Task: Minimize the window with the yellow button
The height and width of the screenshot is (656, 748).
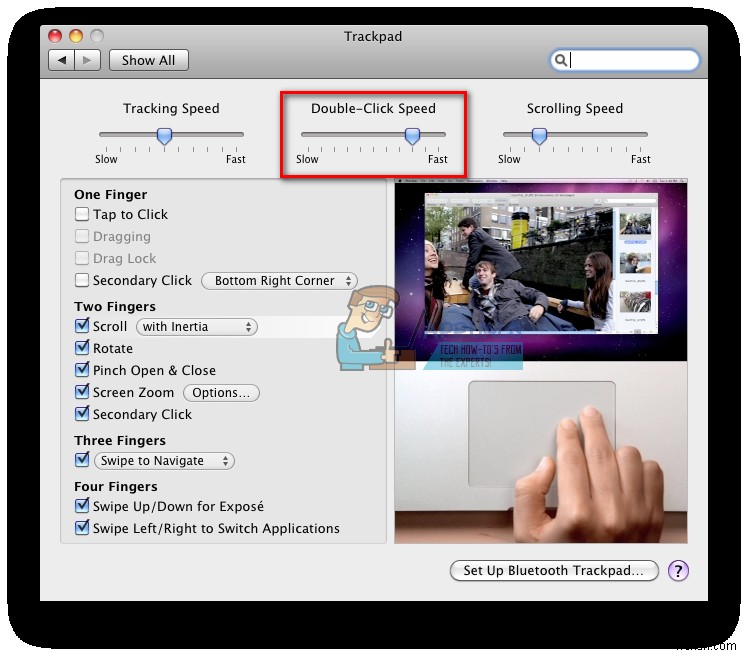Action: [x=76, y=36]
